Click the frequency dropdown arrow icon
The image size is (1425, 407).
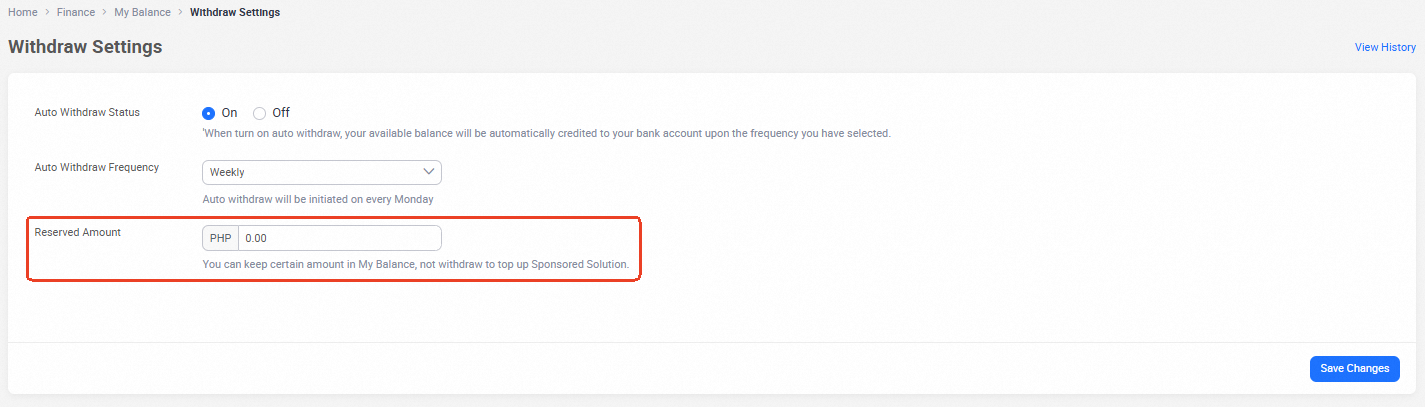pos(429,172)
